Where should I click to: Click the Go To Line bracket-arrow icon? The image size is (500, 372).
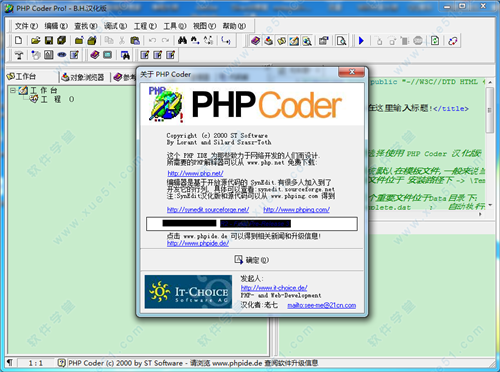pos(226,41)
